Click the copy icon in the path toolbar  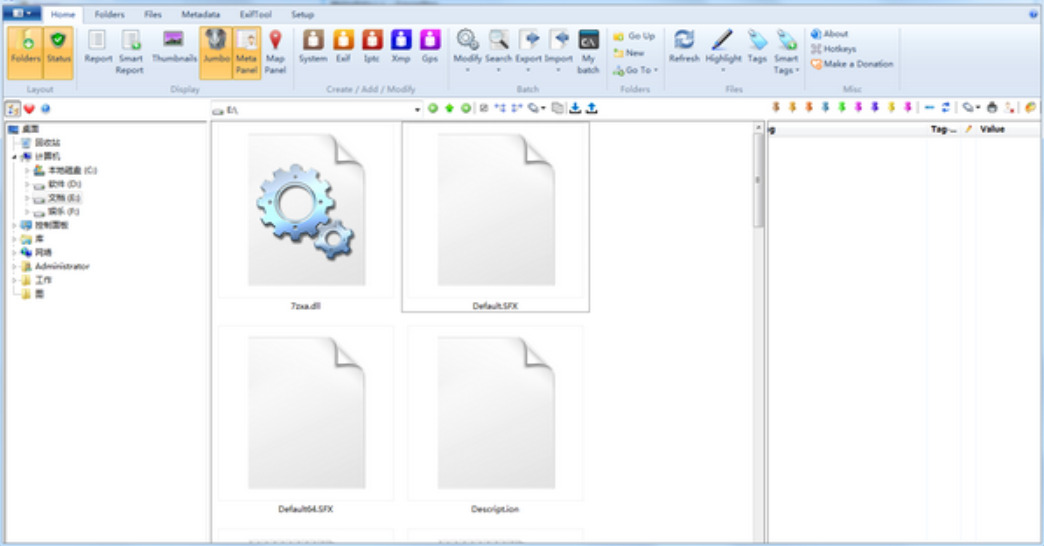coord(557,108)
